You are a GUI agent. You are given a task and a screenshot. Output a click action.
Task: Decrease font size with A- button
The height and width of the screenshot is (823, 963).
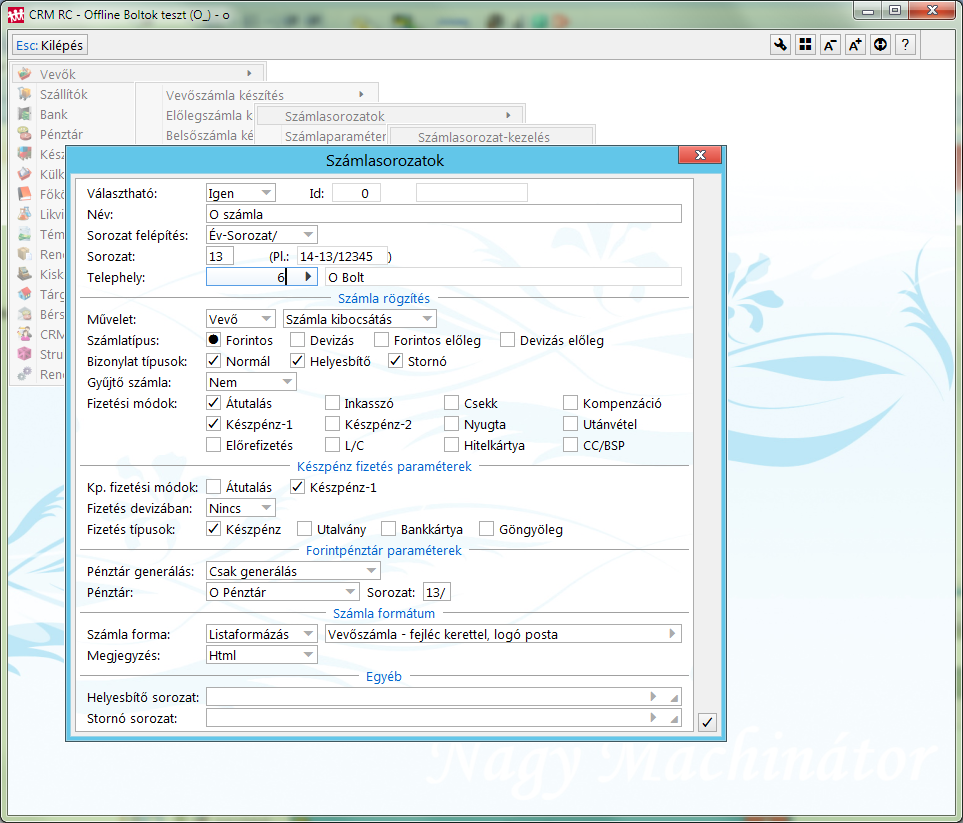pyautogui.click(x=830, y=45)
